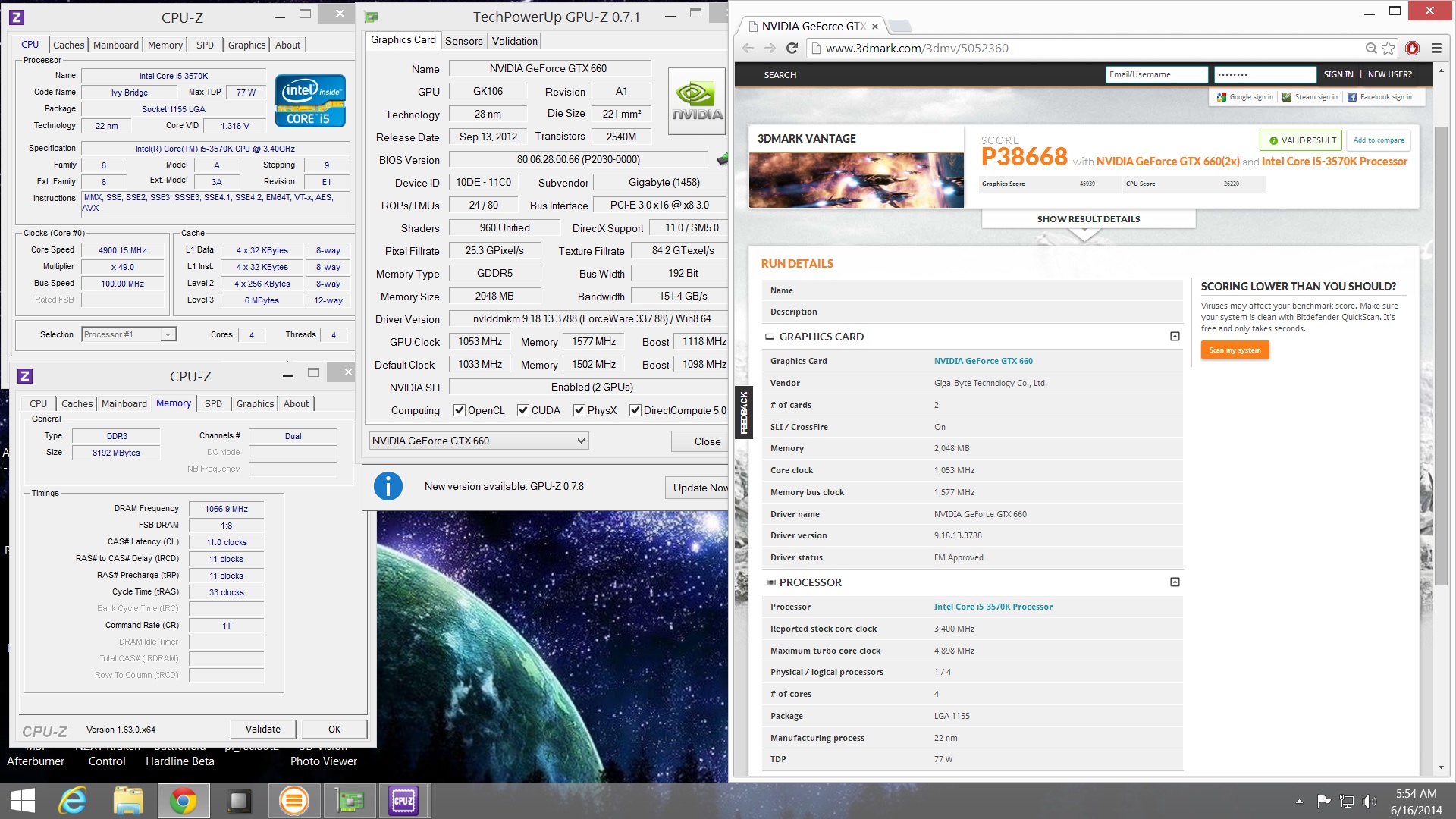Switch to Chrome in the taskbar

coord(183,801)
